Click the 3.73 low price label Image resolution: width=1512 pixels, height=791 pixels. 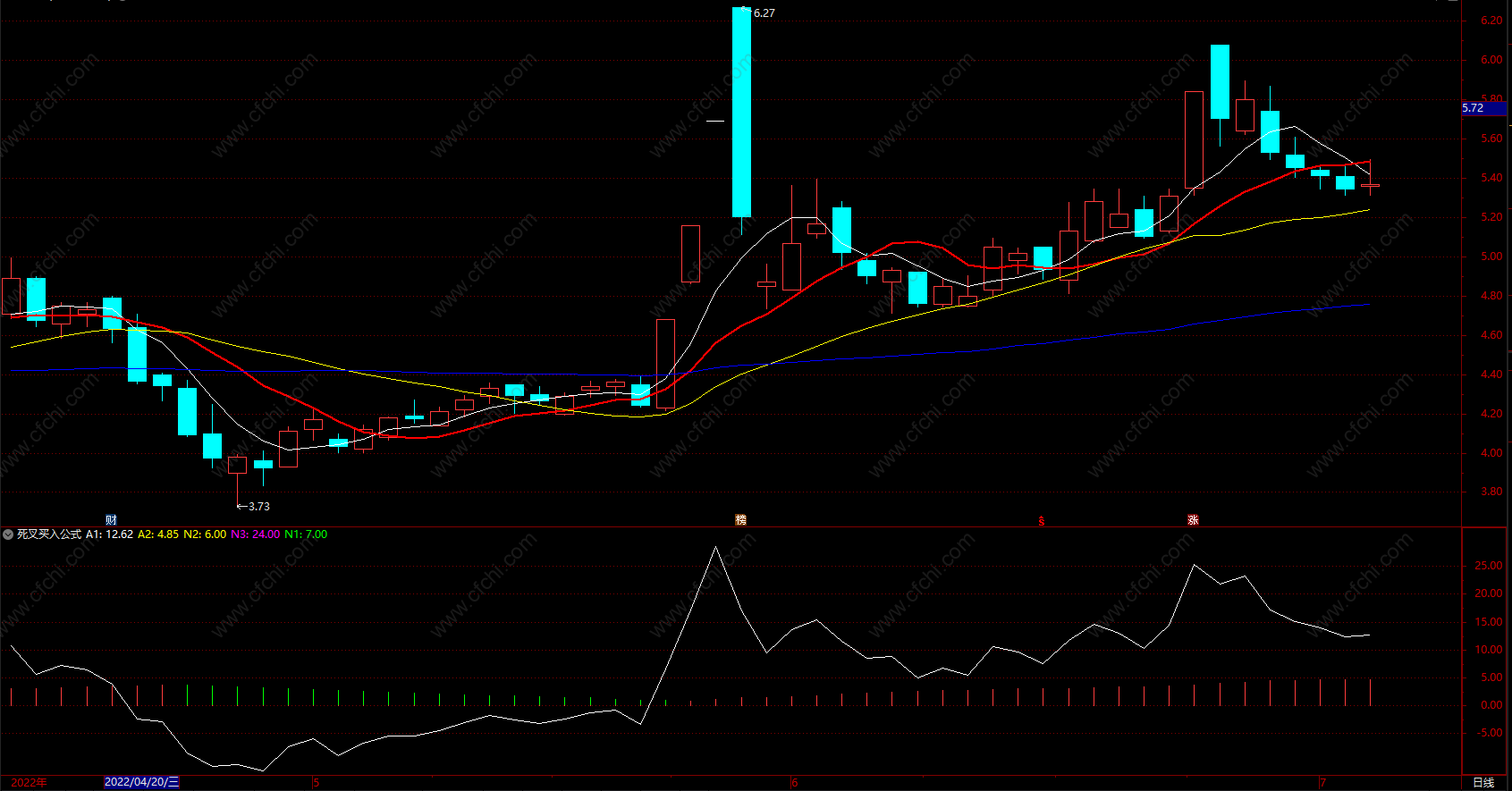pyautogui.click(x=258, y=507)
